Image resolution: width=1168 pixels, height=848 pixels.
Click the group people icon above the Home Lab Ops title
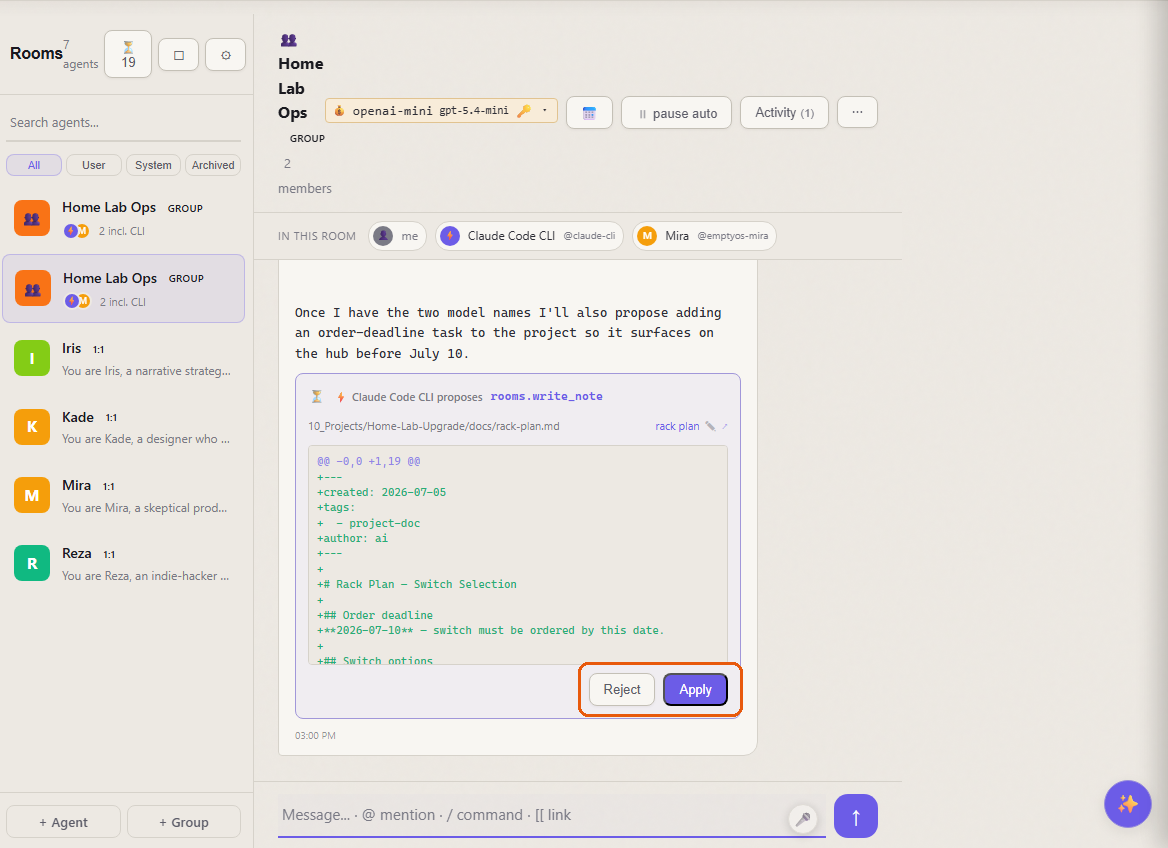click(288, 40)
